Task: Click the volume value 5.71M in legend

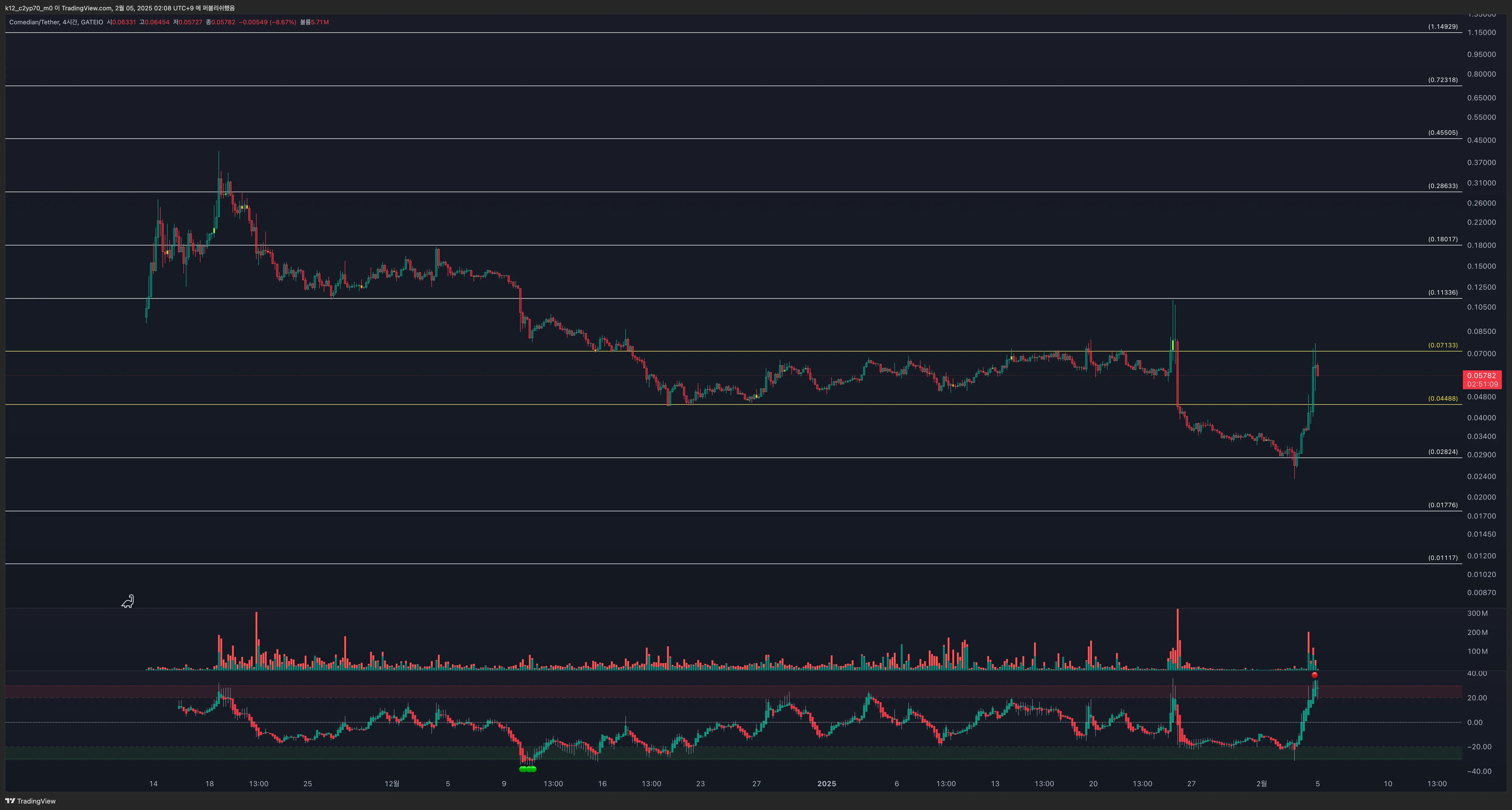Action: point(320,22)
